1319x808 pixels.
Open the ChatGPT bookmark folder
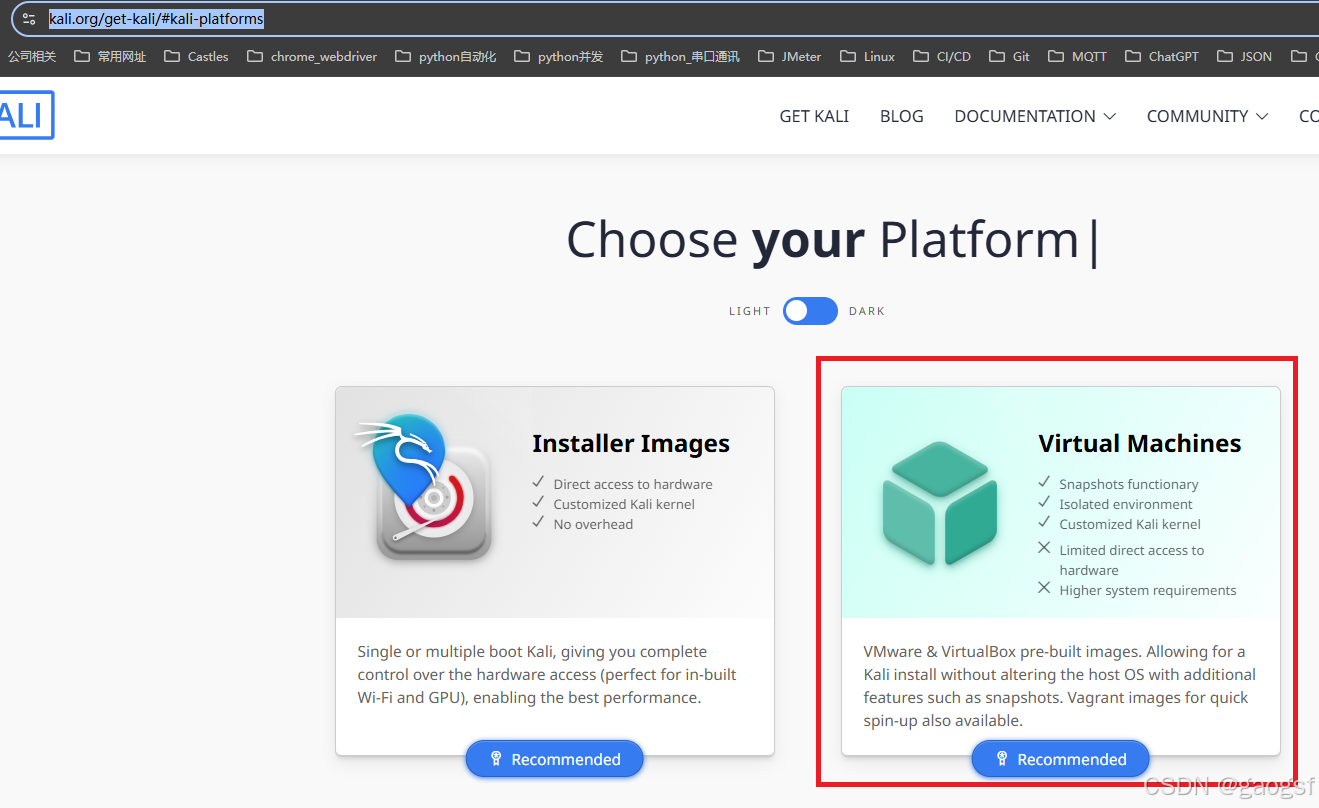coord(1162,57)
